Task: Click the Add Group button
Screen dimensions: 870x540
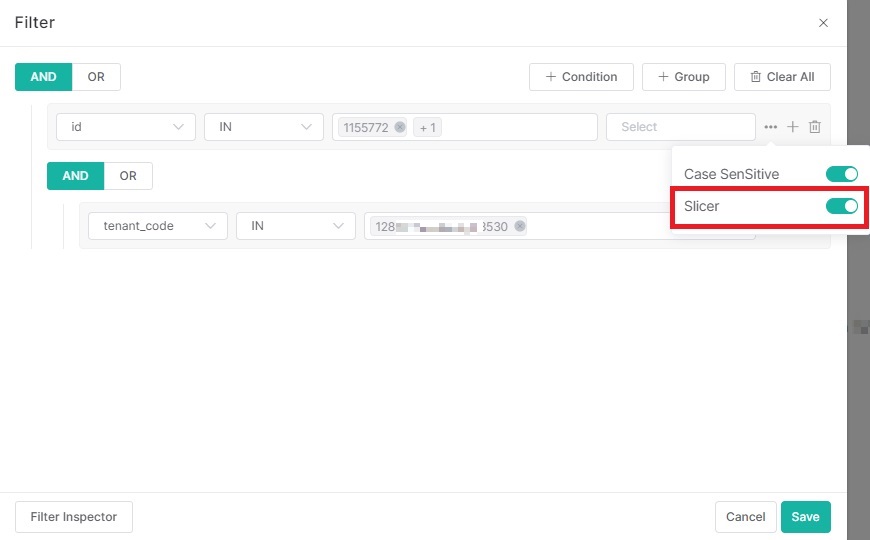Action: point(684,77)
